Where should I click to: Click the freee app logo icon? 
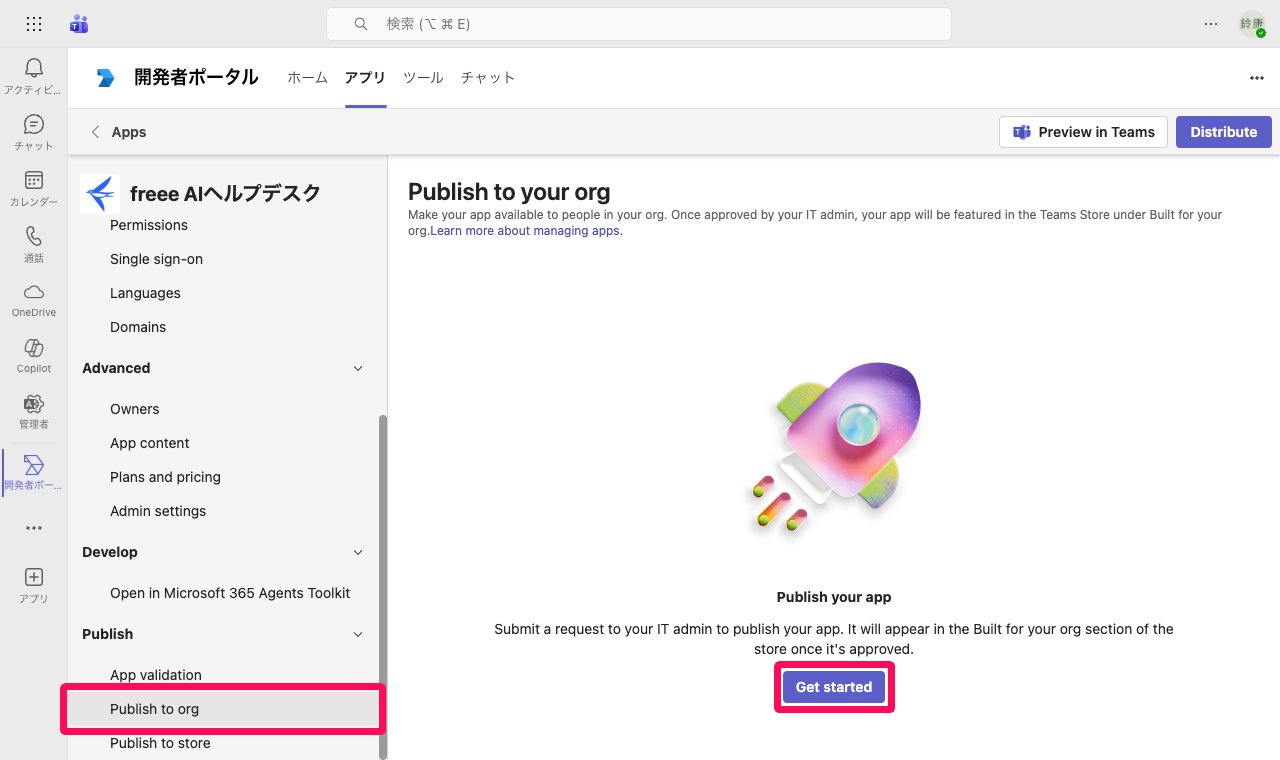[100, 193]
